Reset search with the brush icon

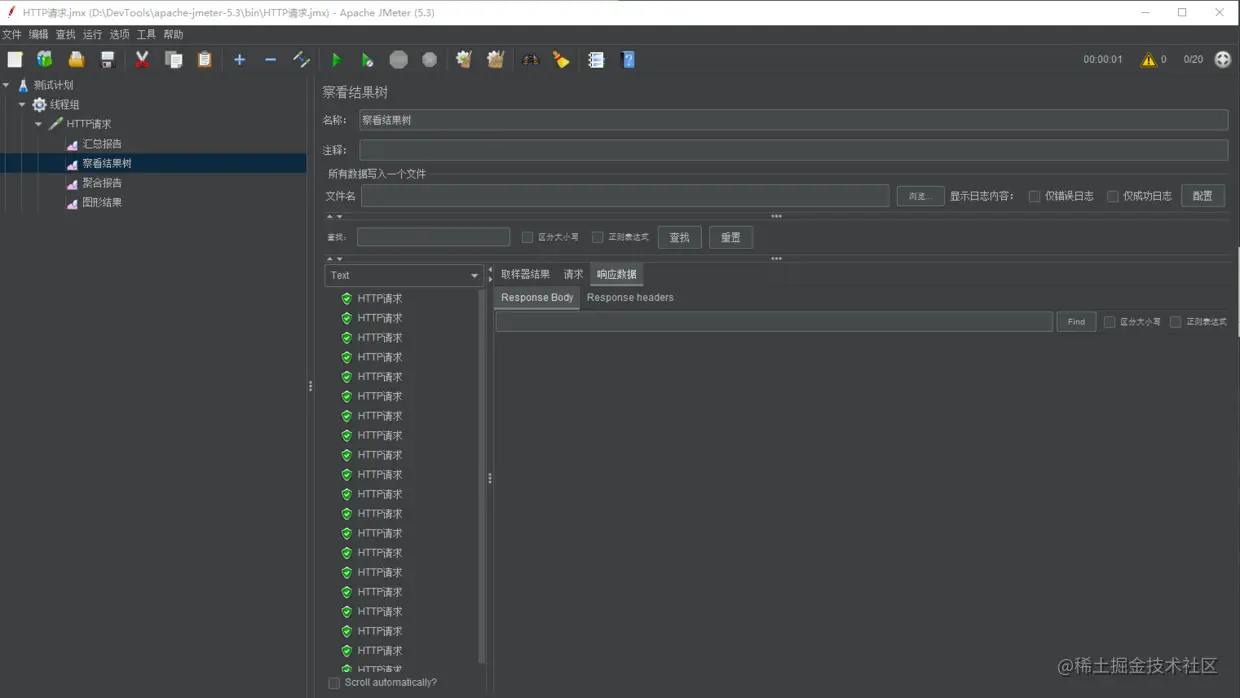point(561,60)
